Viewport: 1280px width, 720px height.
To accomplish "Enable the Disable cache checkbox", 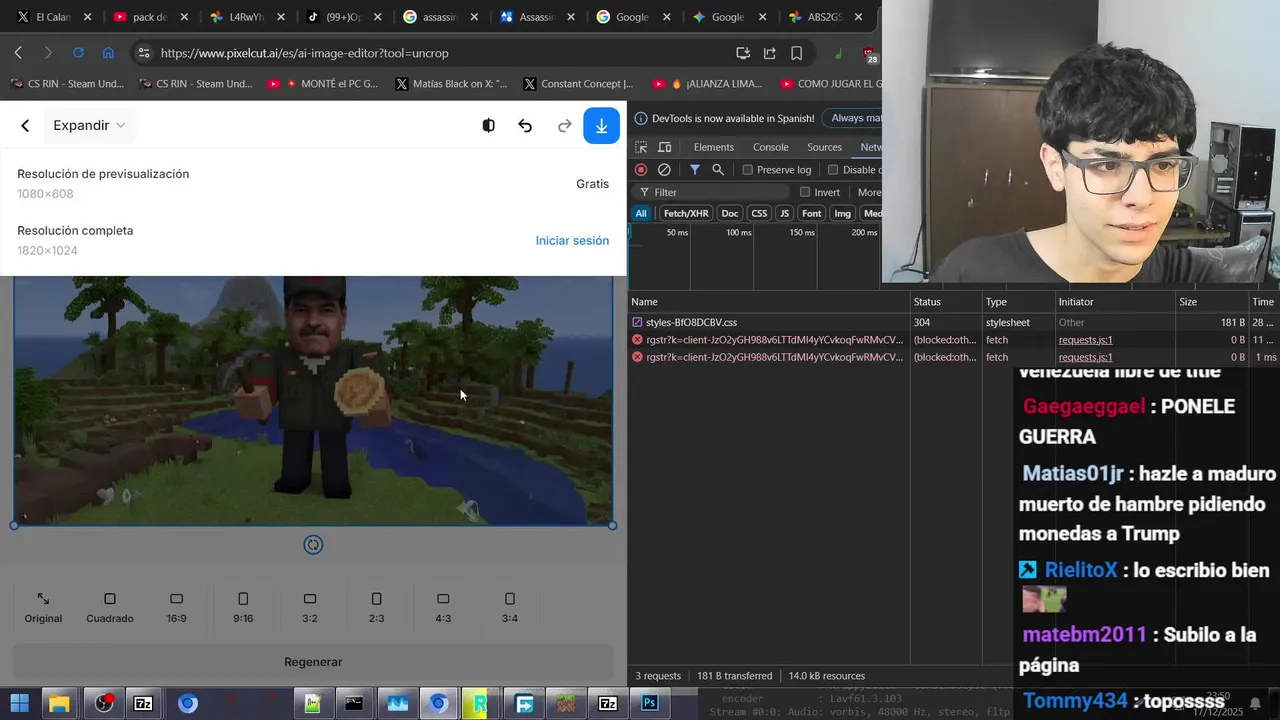I will point(833,170).
